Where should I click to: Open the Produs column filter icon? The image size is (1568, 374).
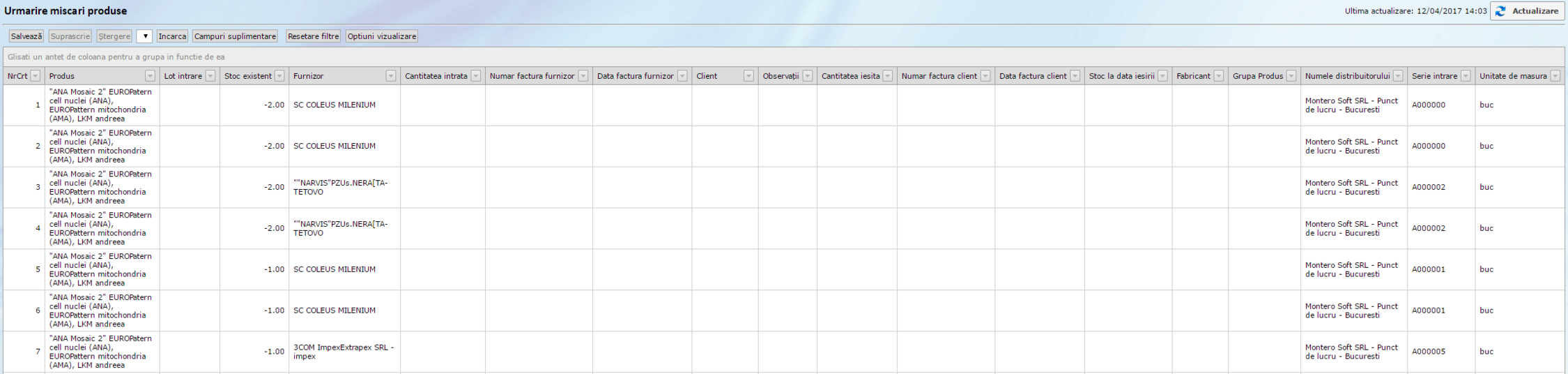(150, 76)
